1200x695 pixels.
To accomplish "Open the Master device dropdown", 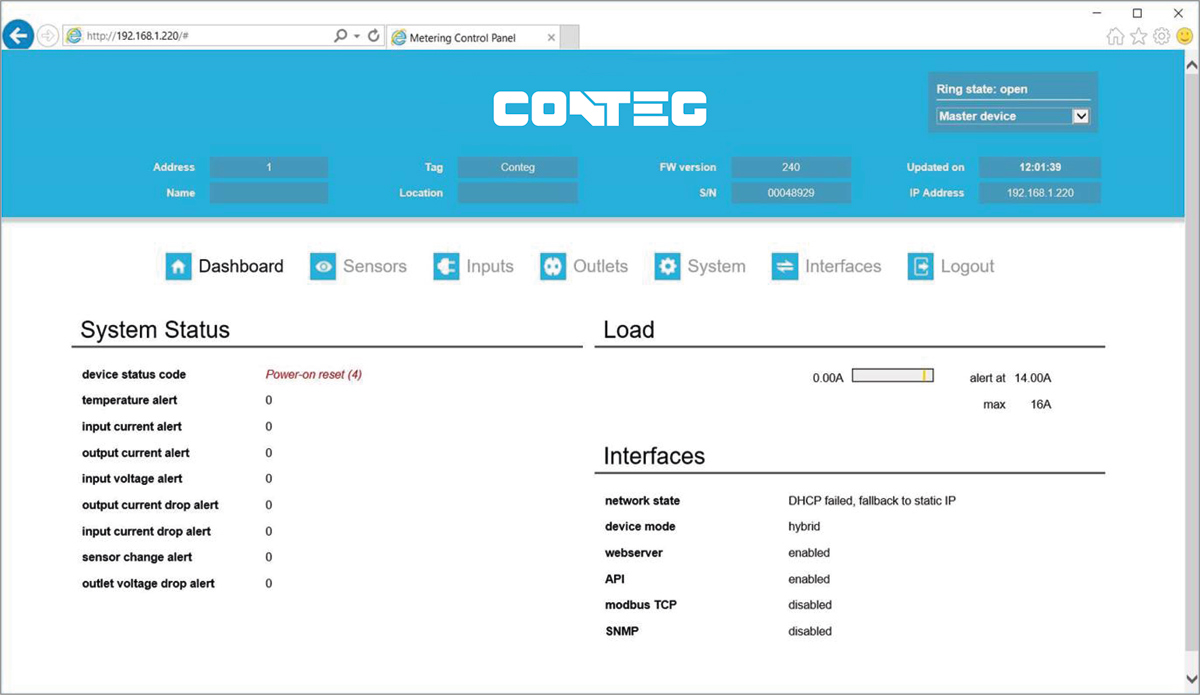I will click(x=1013, y=116).
